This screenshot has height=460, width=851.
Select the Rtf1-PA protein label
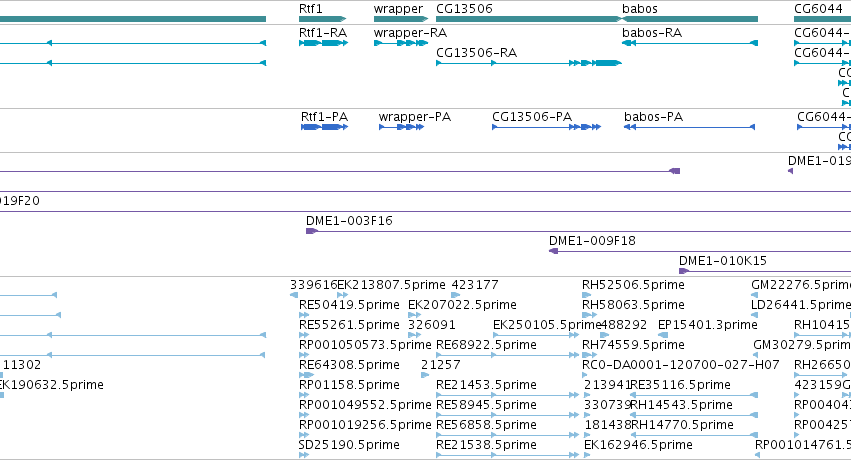coord(325,117)
